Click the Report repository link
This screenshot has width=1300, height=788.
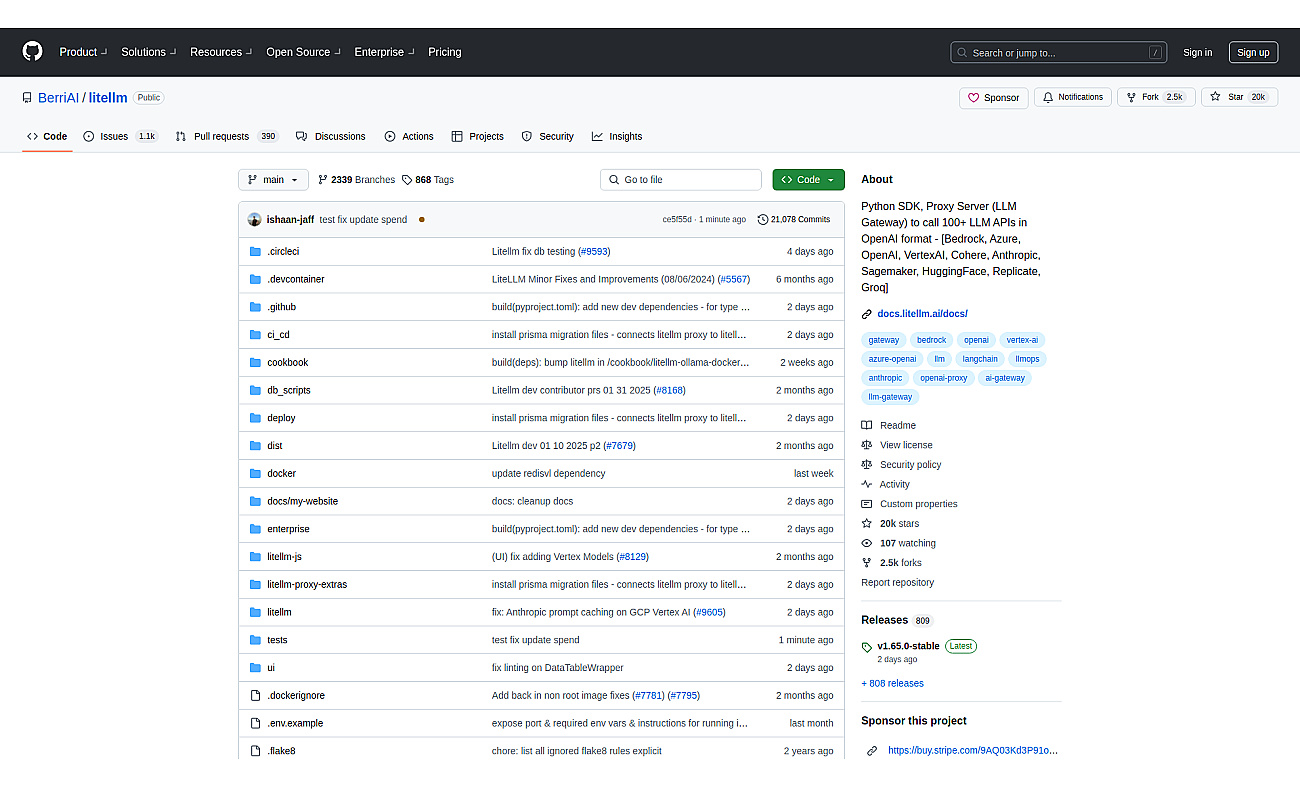(897, 582)
